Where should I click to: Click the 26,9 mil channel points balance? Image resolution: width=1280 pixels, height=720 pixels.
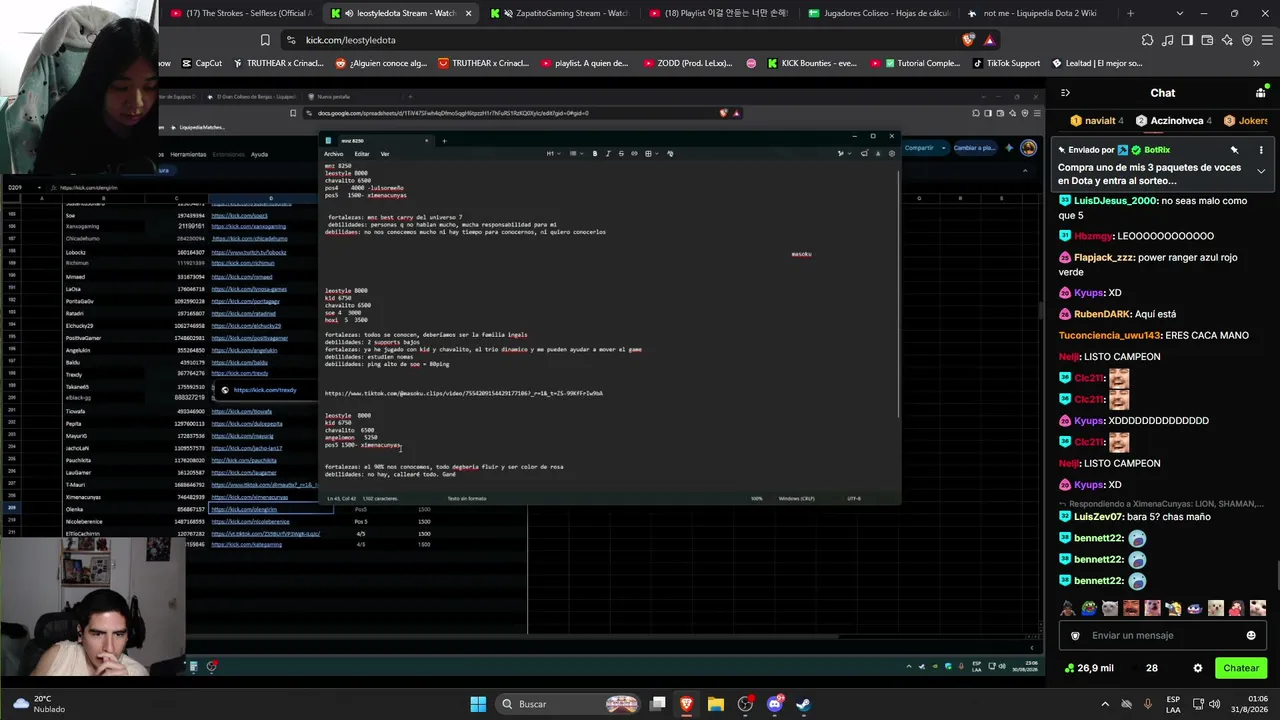point(1090,668)
